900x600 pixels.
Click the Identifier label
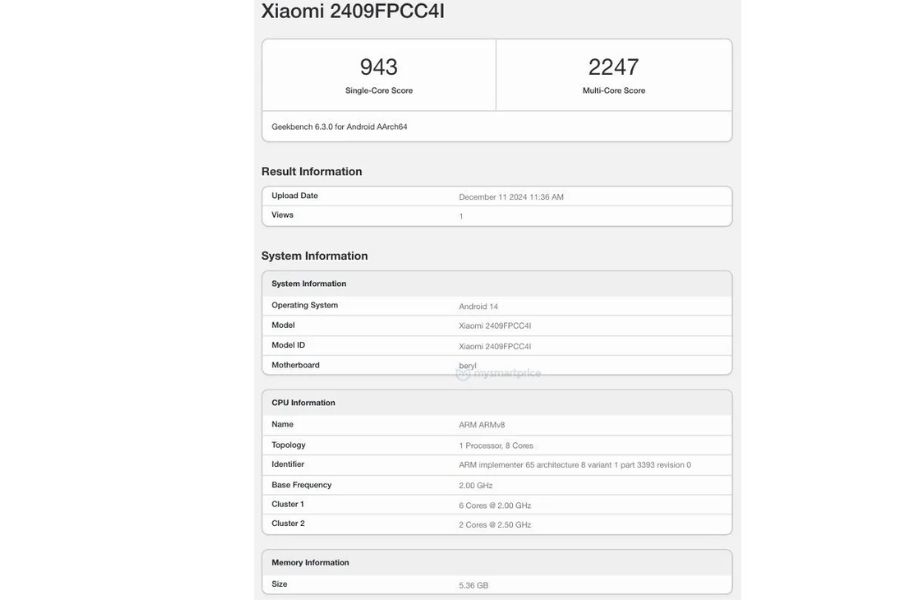click(288, 464)
